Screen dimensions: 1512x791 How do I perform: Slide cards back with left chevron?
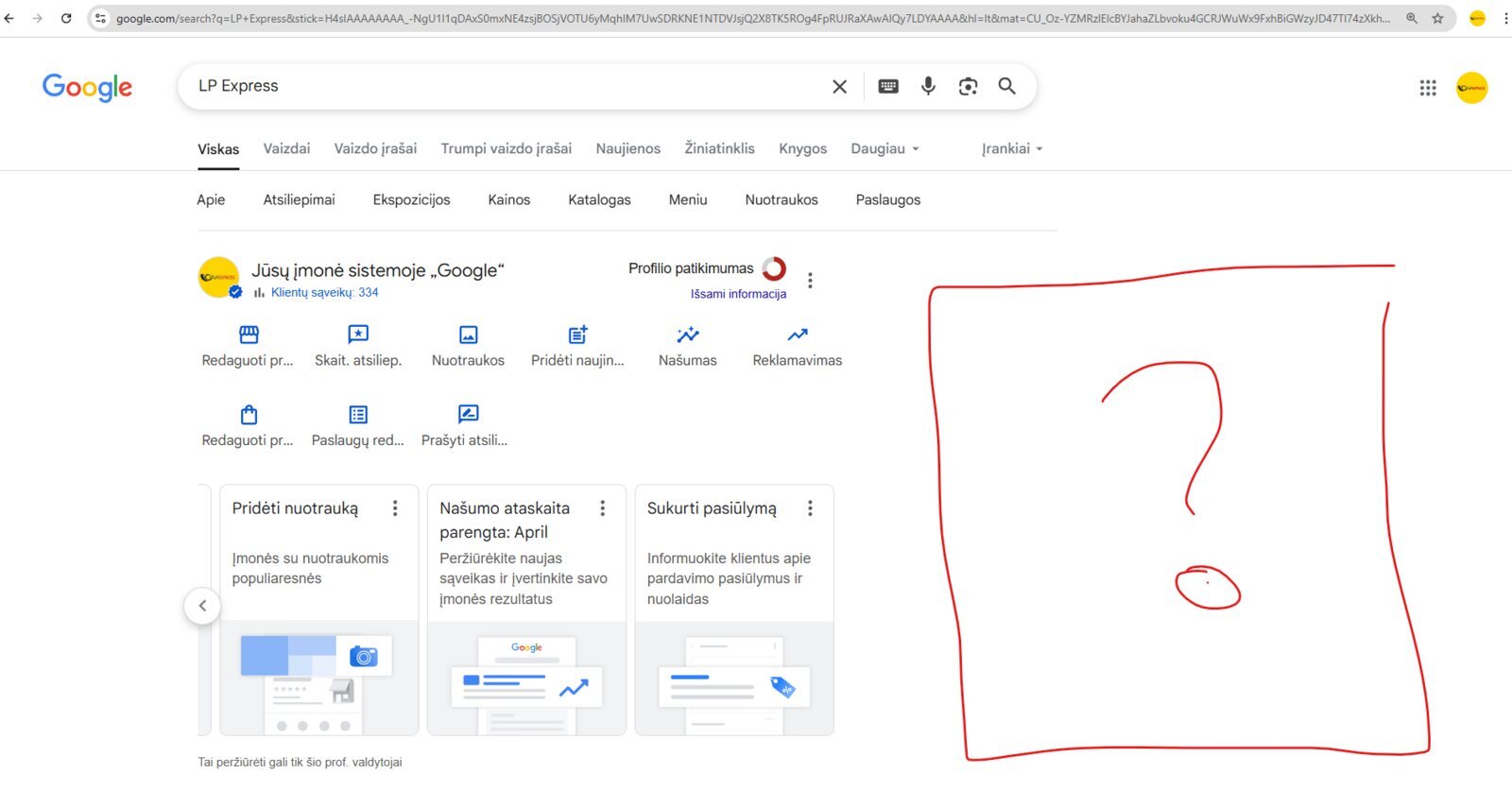(202, 606)
